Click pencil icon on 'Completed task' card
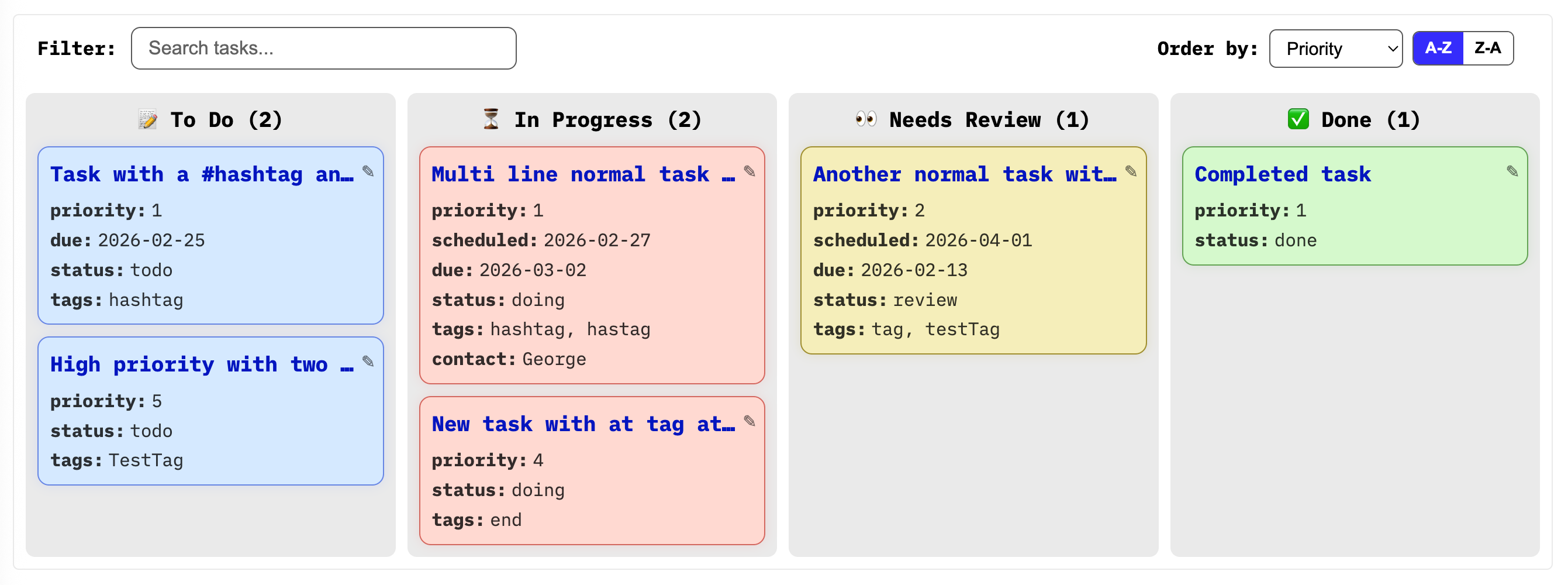The image size is (1568, 585). [1512, 171]
